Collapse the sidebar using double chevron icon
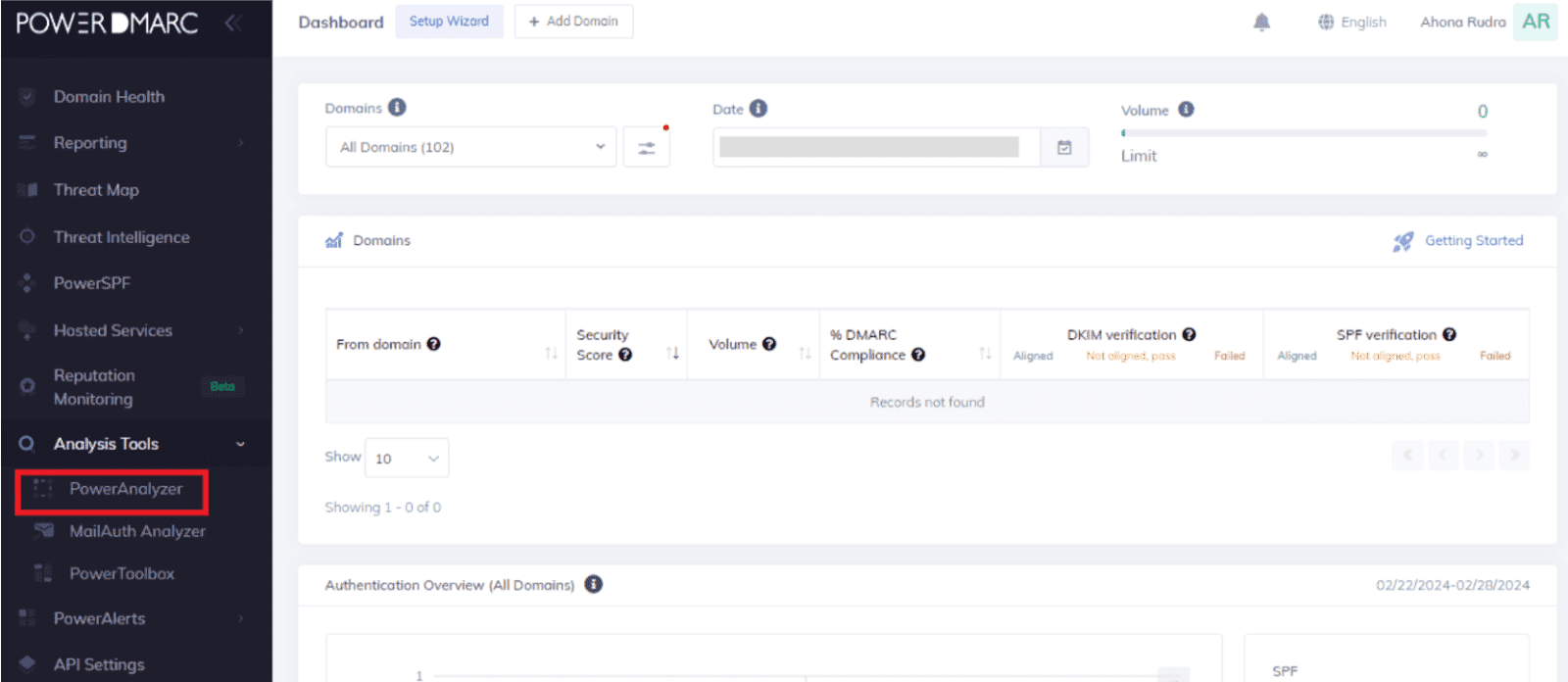Image resolution: width=1568 pixels, height=682 pixels. pyautogui.click(x=233, y=23)
